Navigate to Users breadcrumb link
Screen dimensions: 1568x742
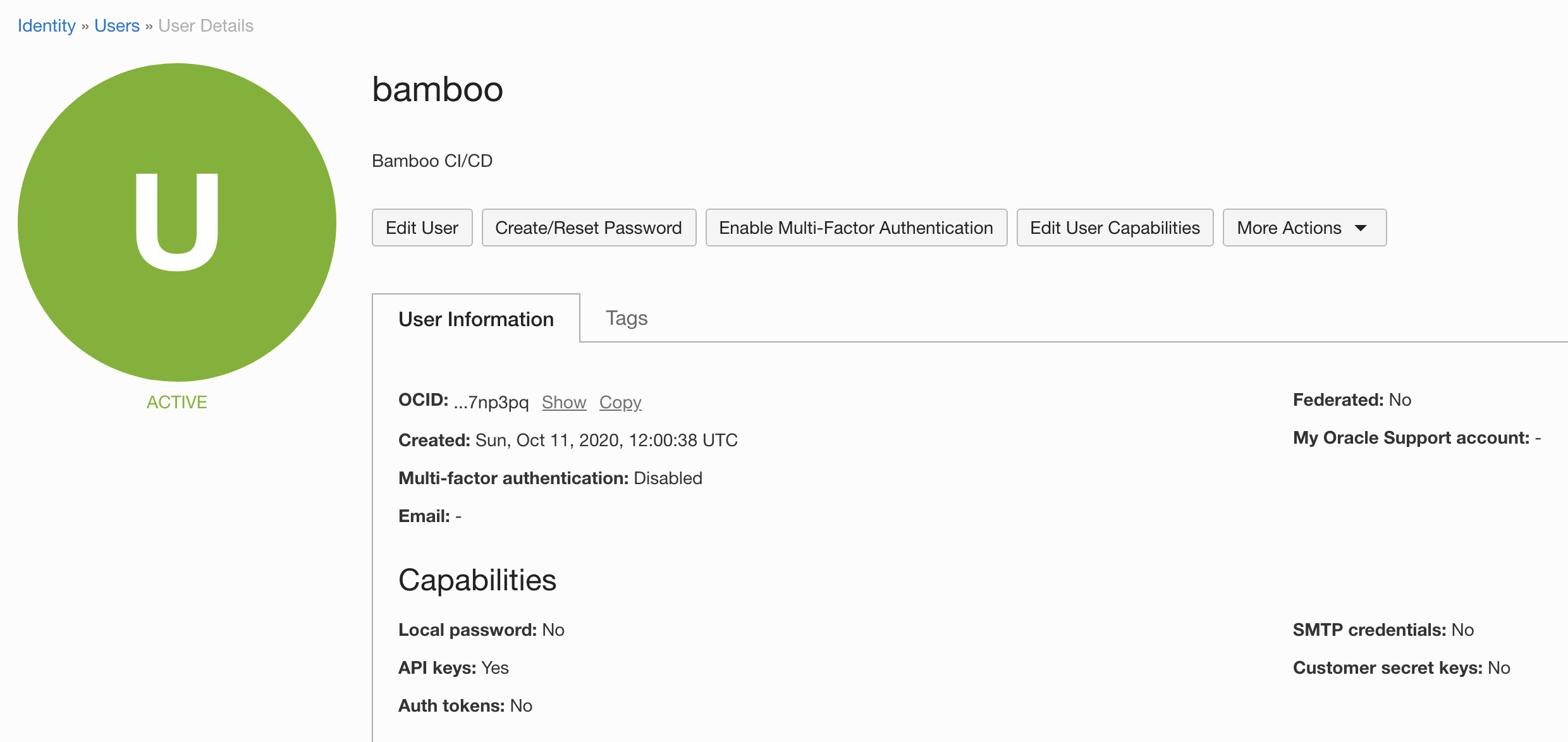pyautogui.click(x=117, y=26)
